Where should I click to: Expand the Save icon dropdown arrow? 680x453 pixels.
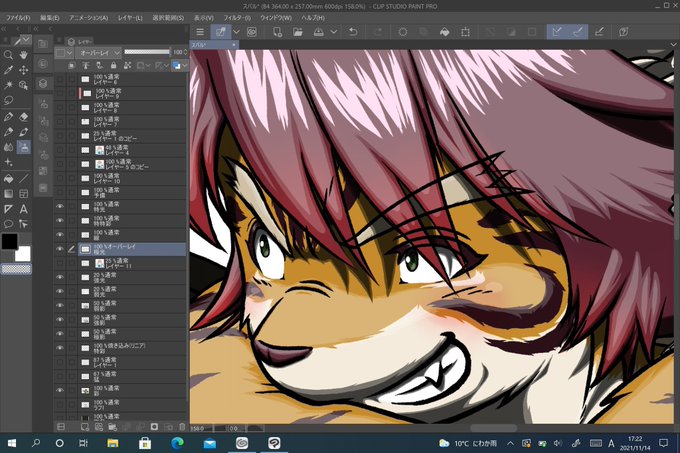tap(333, 32)
